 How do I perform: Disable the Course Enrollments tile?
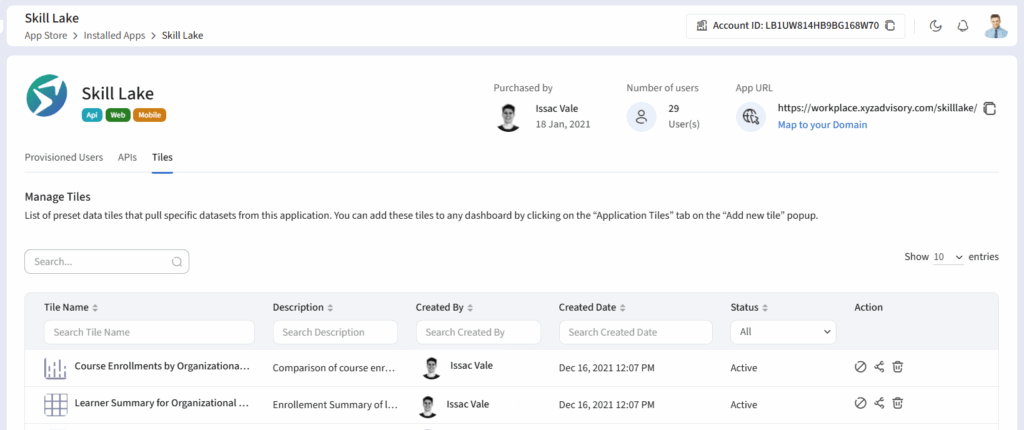(x=860, y=367)
